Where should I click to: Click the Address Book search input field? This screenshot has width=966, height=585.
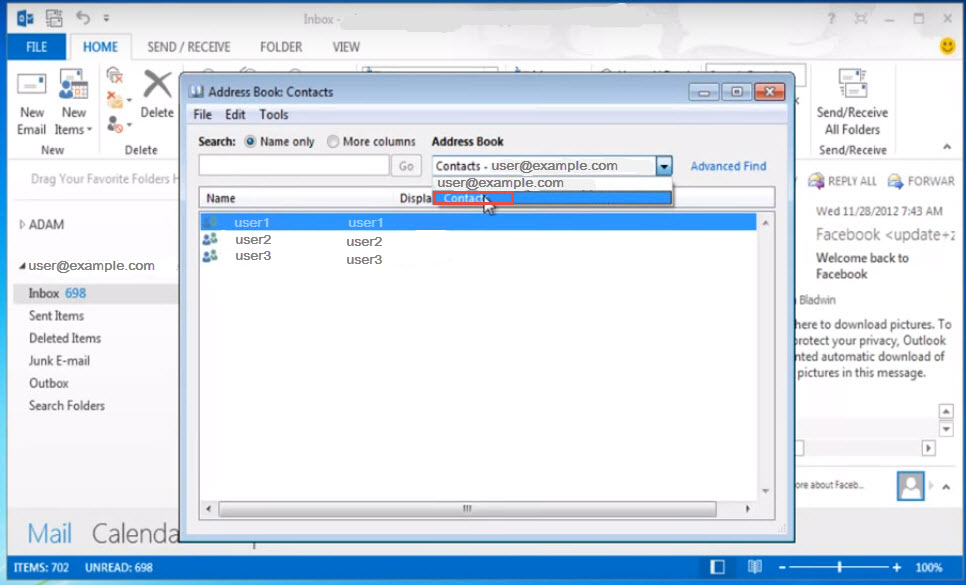(x=294, y=166)
